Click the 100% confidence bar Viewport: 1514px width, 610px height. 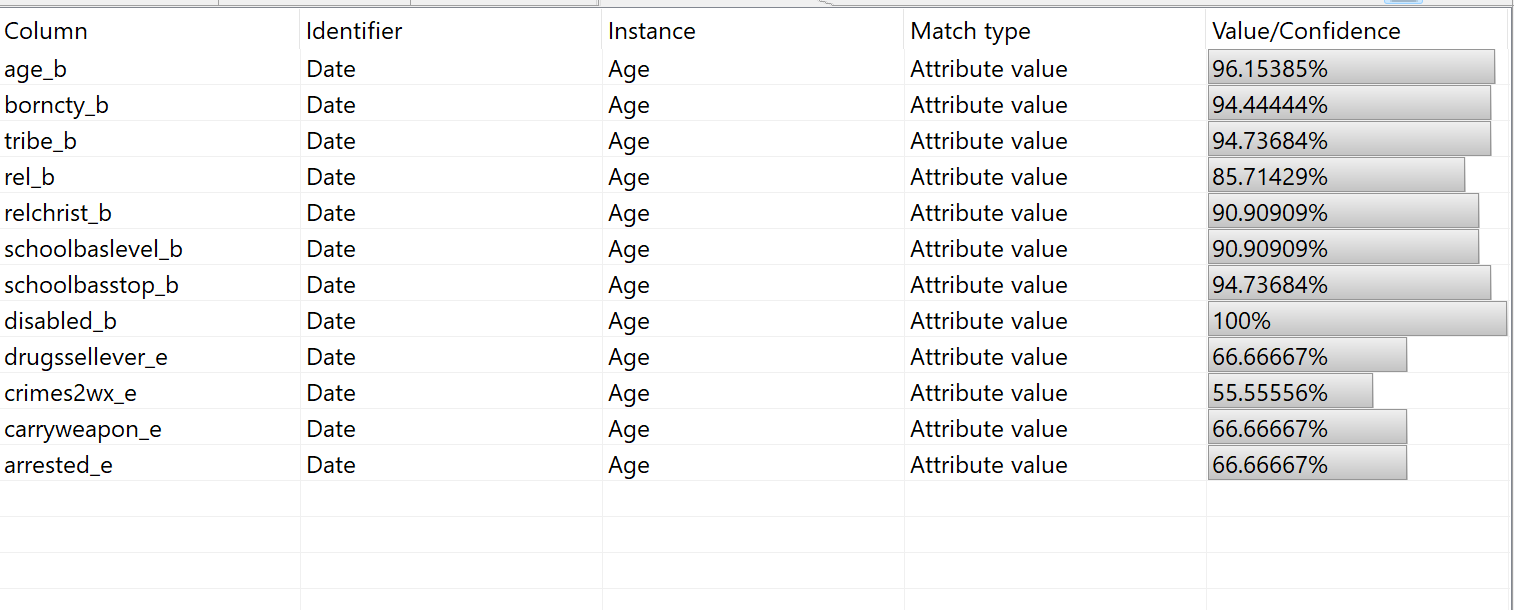click(x=1356, y=321)
